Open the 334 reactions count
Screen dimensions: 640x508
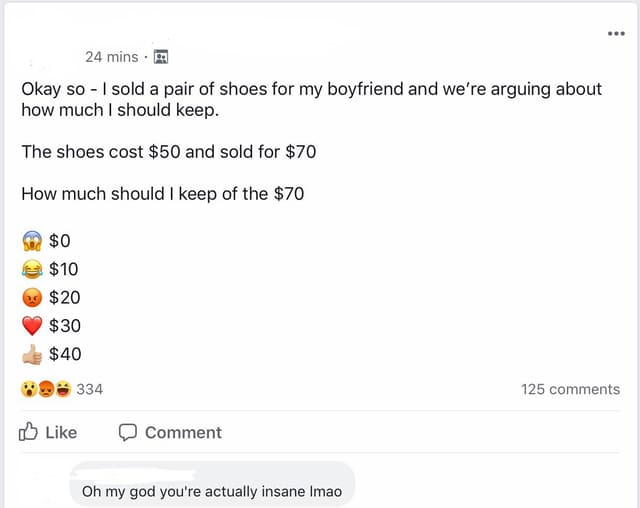pyautogui.click(x=90, y=389)
